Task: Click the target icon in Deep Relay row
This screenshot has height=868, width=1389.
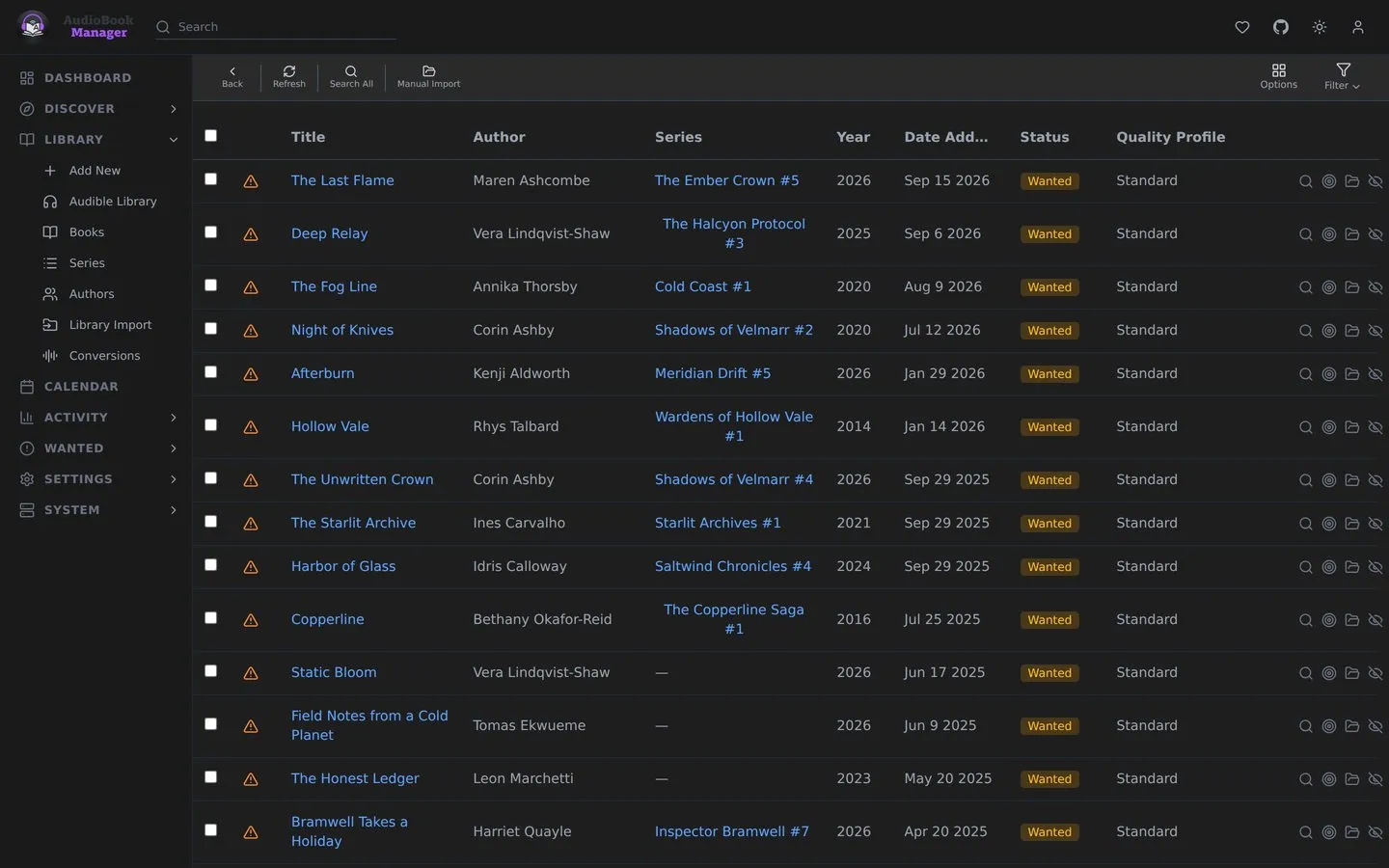Action: point(1329,234)
